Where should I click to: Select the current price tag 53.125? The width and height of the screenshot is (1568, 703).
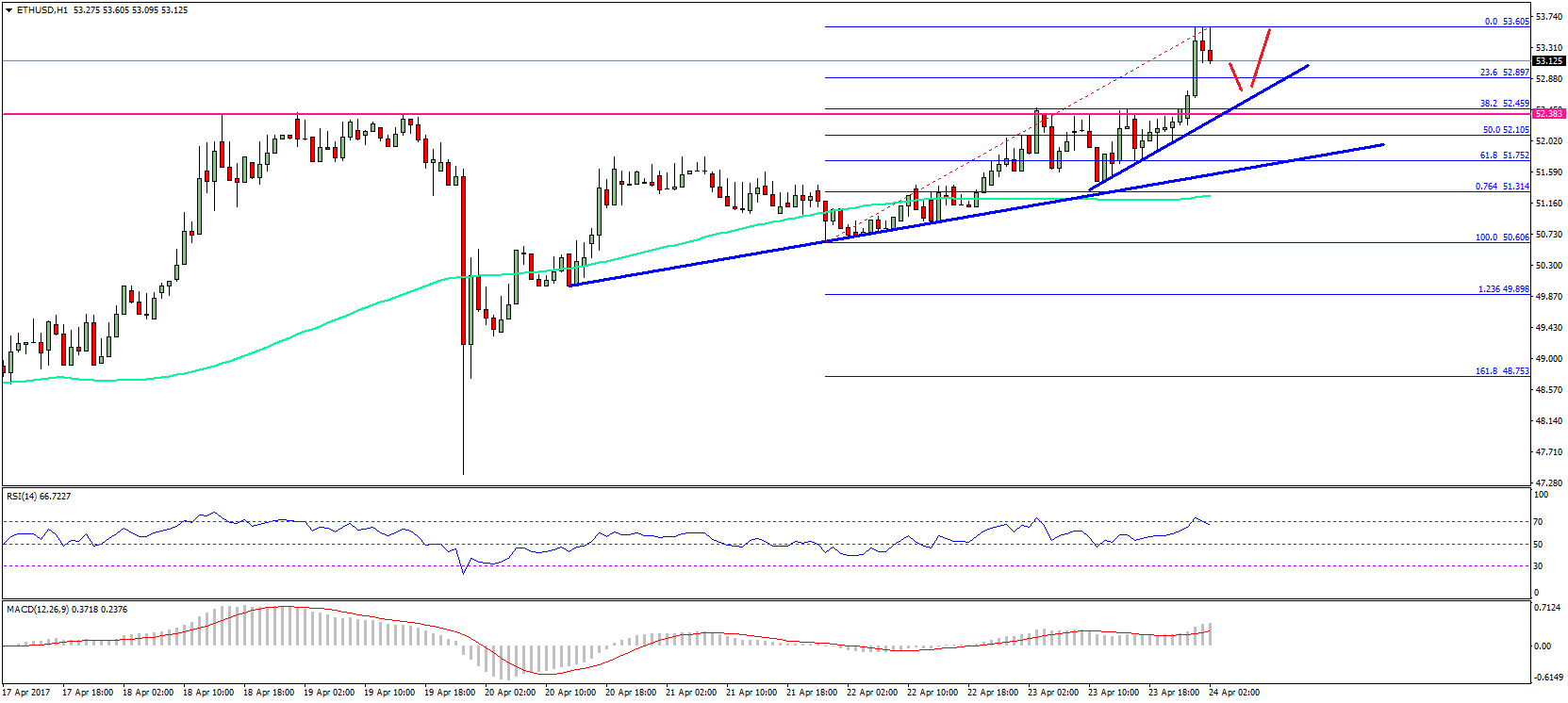1548,61
